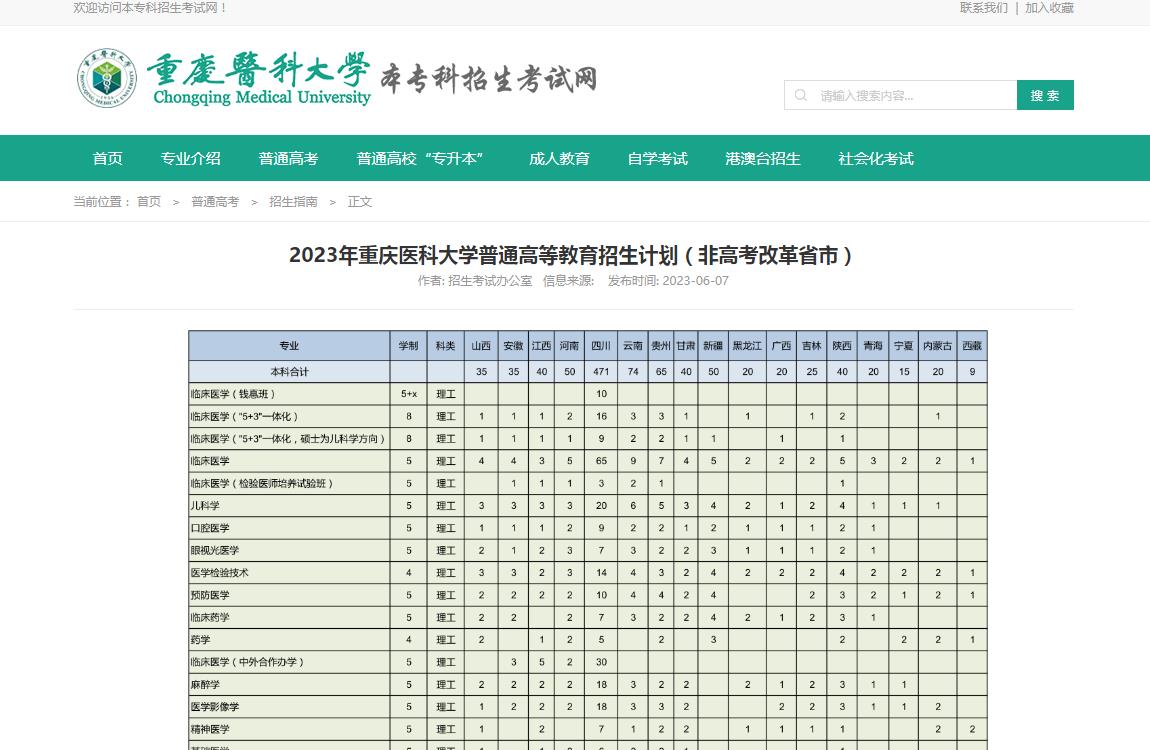
Task: Click the 临床医学（检验医师培养试验班）row label
Action: tap(289, 483)
